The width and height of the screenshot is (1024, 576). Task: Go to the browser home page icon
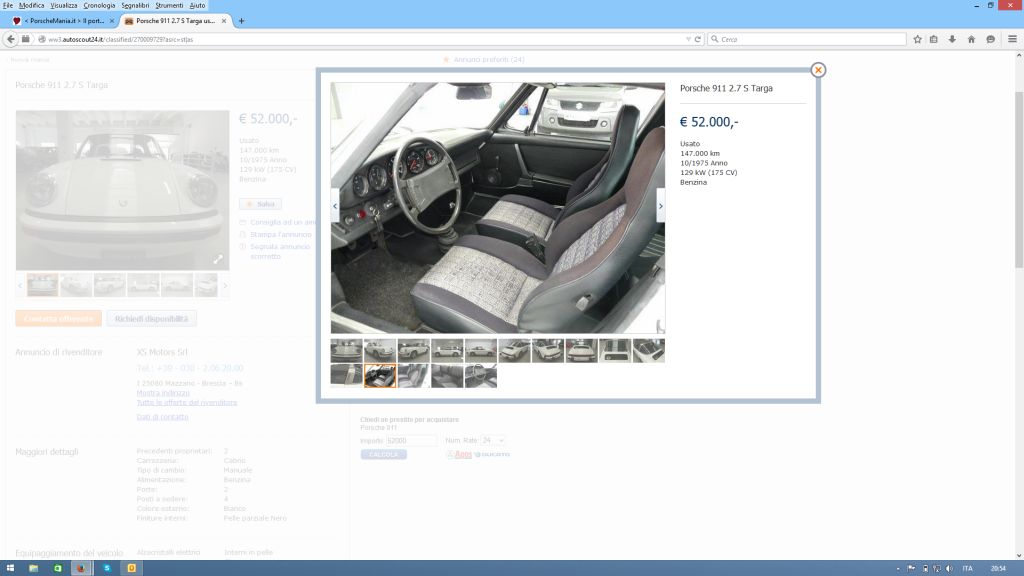point(971,39)
